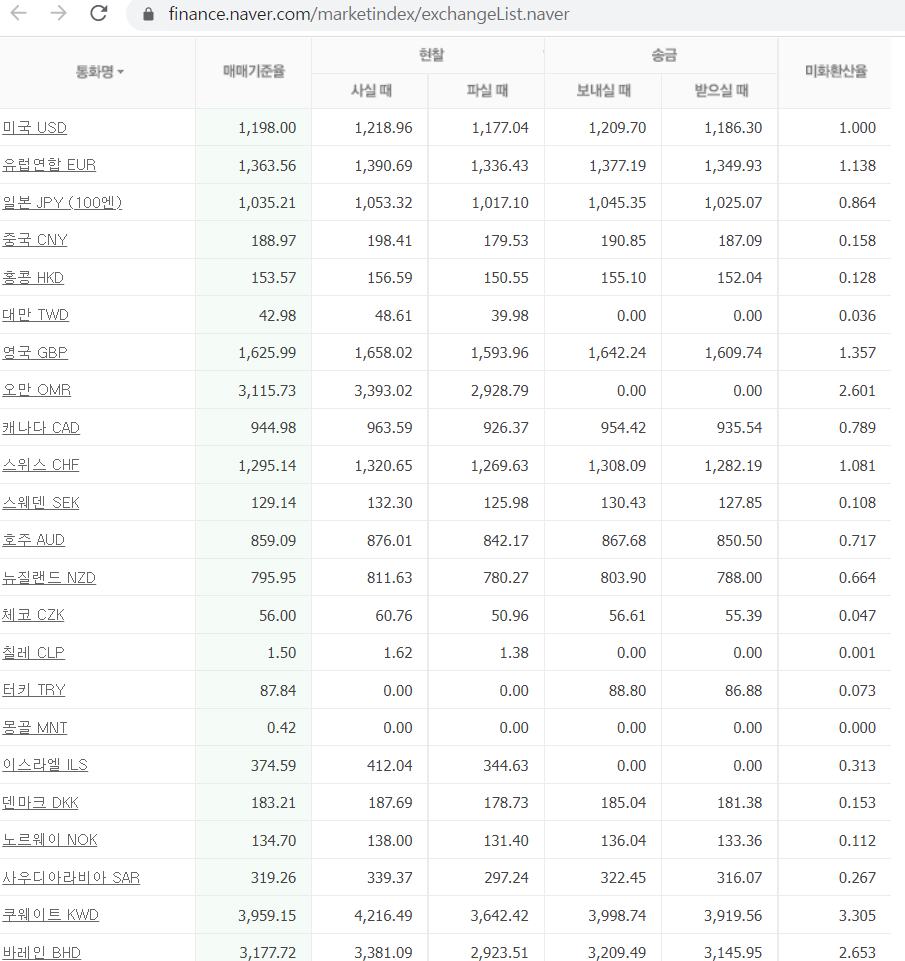Select CZK cash buy value 60.76
Viewport: 905px width, 961px height.
[x=394, y=615]
